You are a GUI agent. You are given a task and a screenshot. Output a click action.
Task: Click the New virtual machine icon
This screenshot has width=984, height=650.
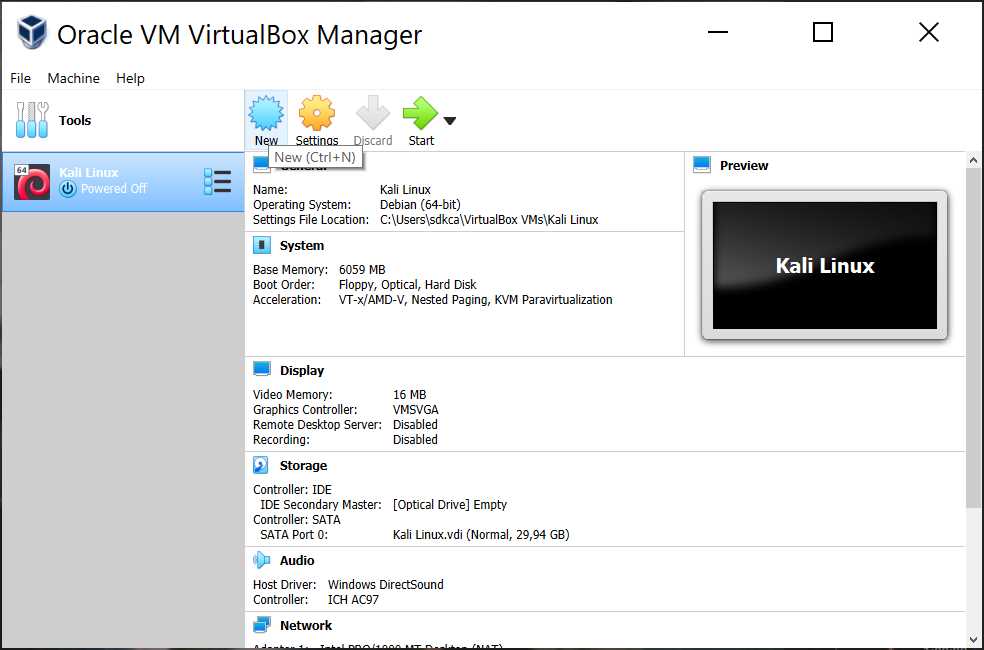click(266, 113)
